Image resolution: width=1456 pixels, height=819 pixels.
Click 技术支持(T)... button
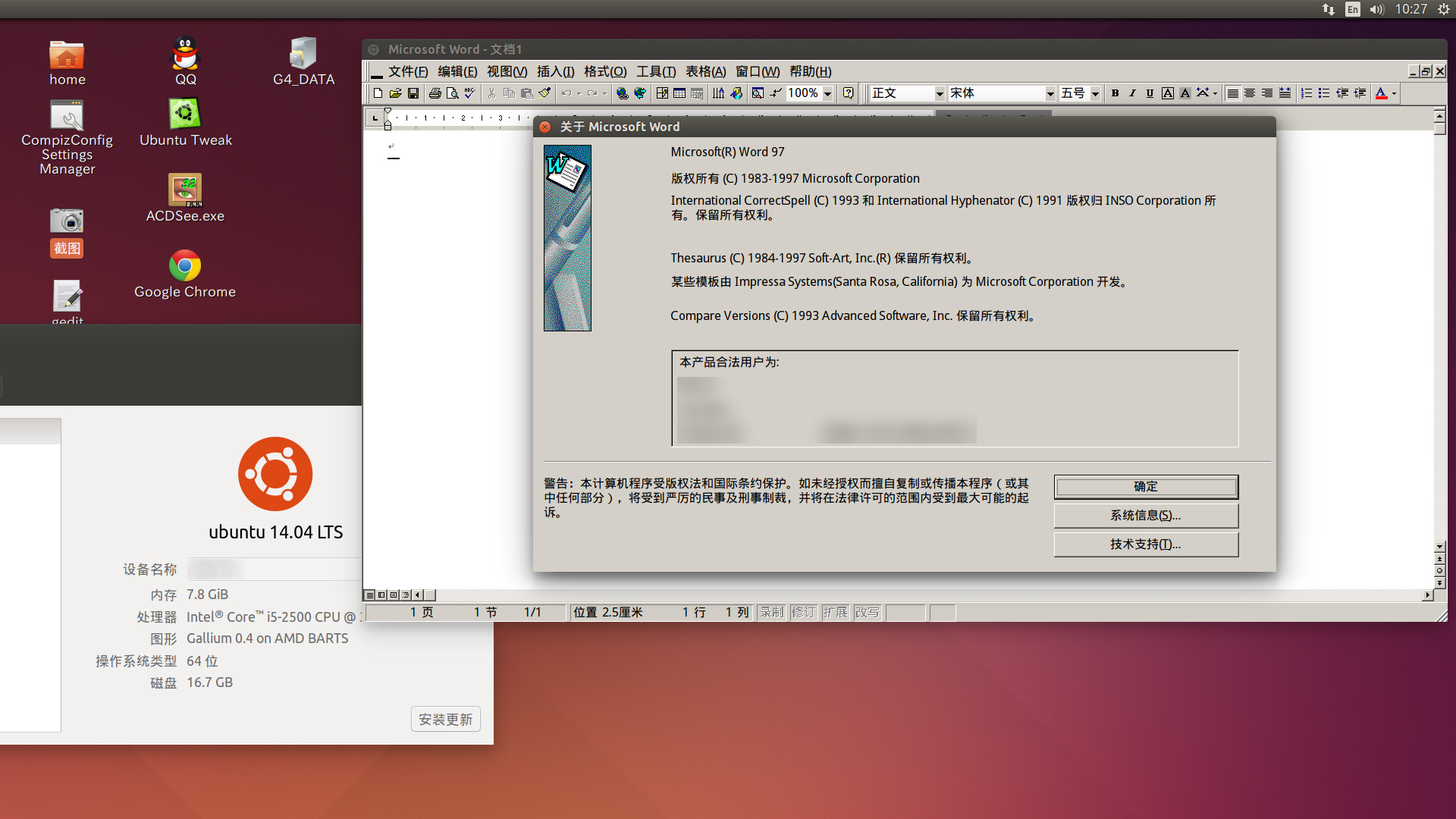(1146, 544)
